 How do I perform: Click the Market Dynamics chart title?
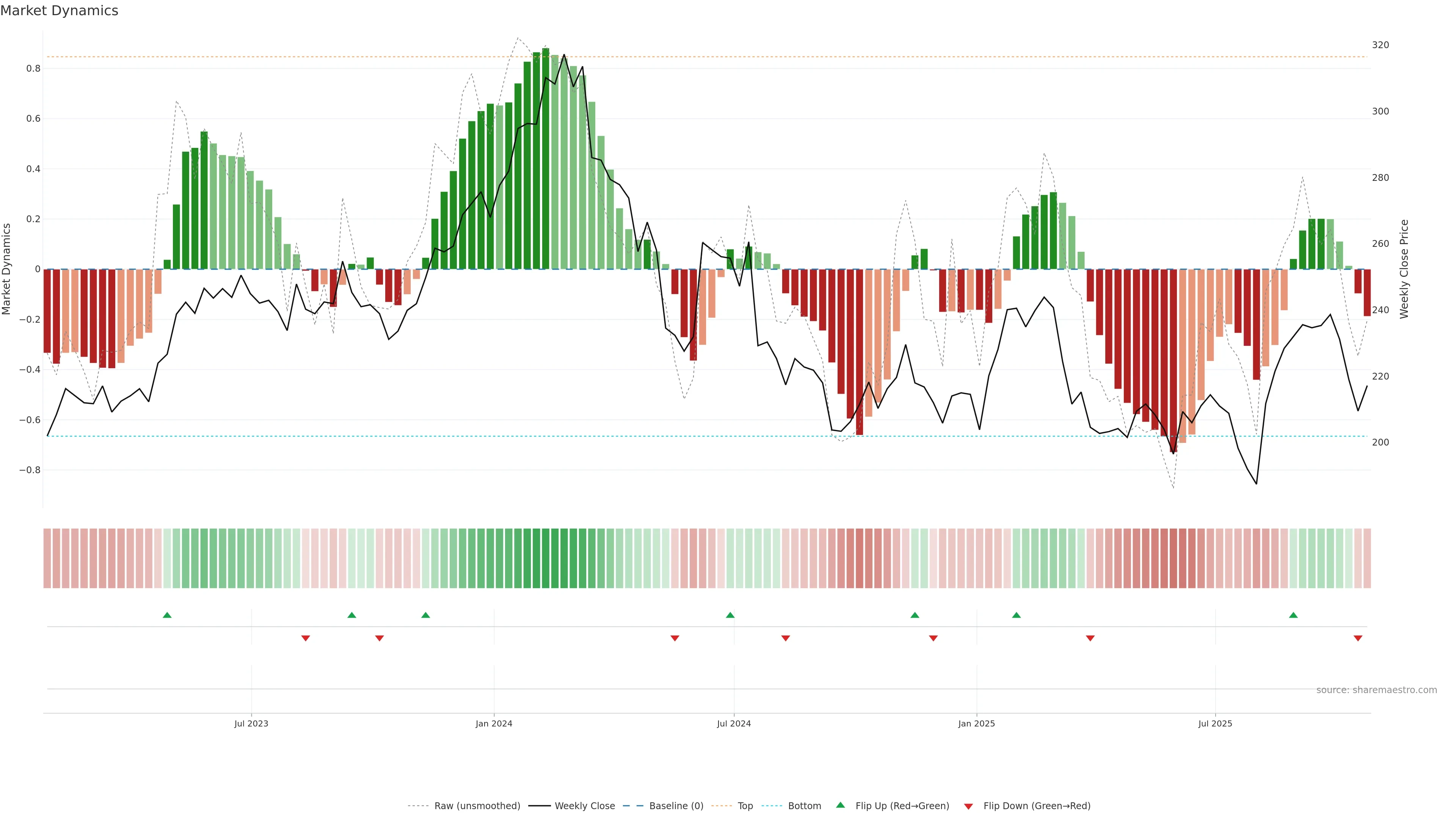60,11
